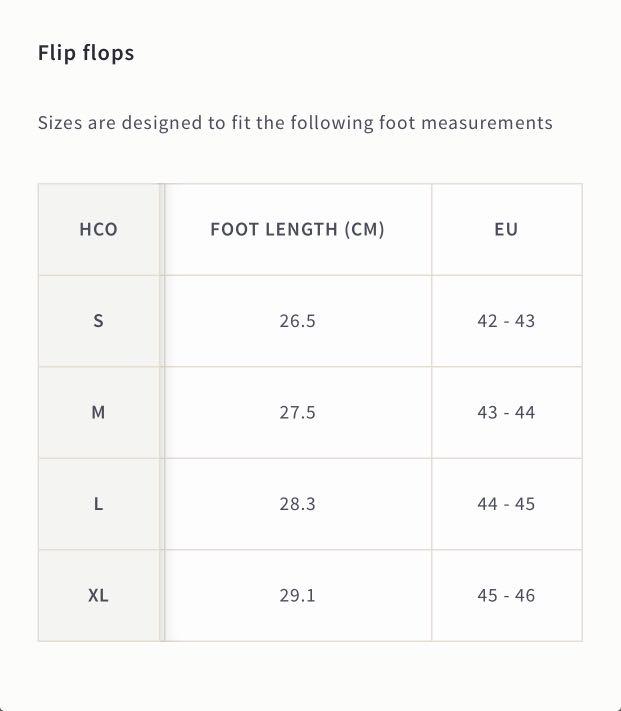Select the M size row label
Viewport: 621px width, 711px height.
click(x=99, y=413)
